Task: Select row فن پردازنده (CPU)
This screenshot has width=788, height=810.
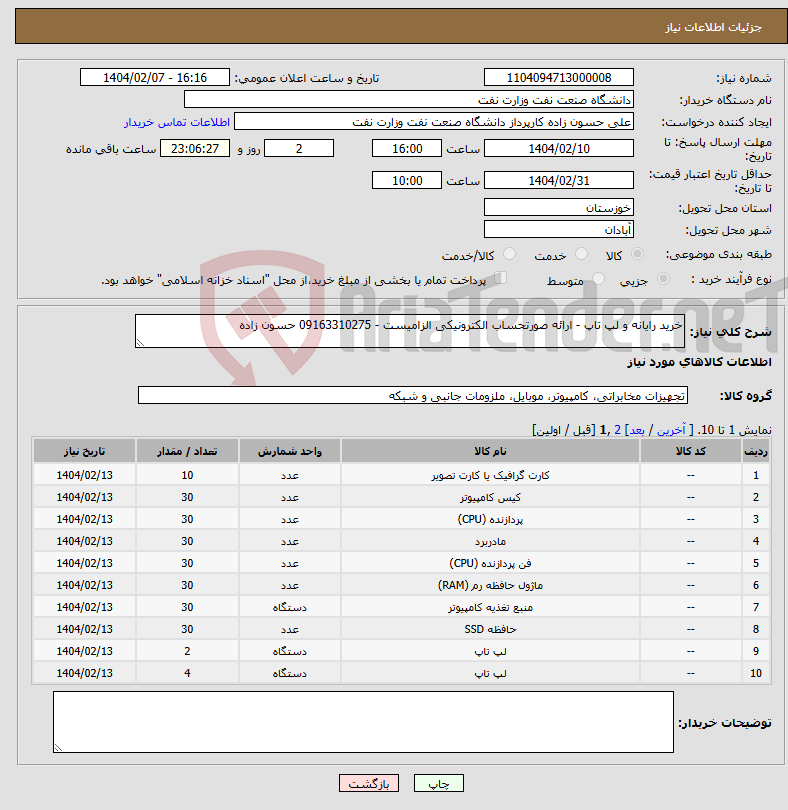Action: [x=401, y=563]
